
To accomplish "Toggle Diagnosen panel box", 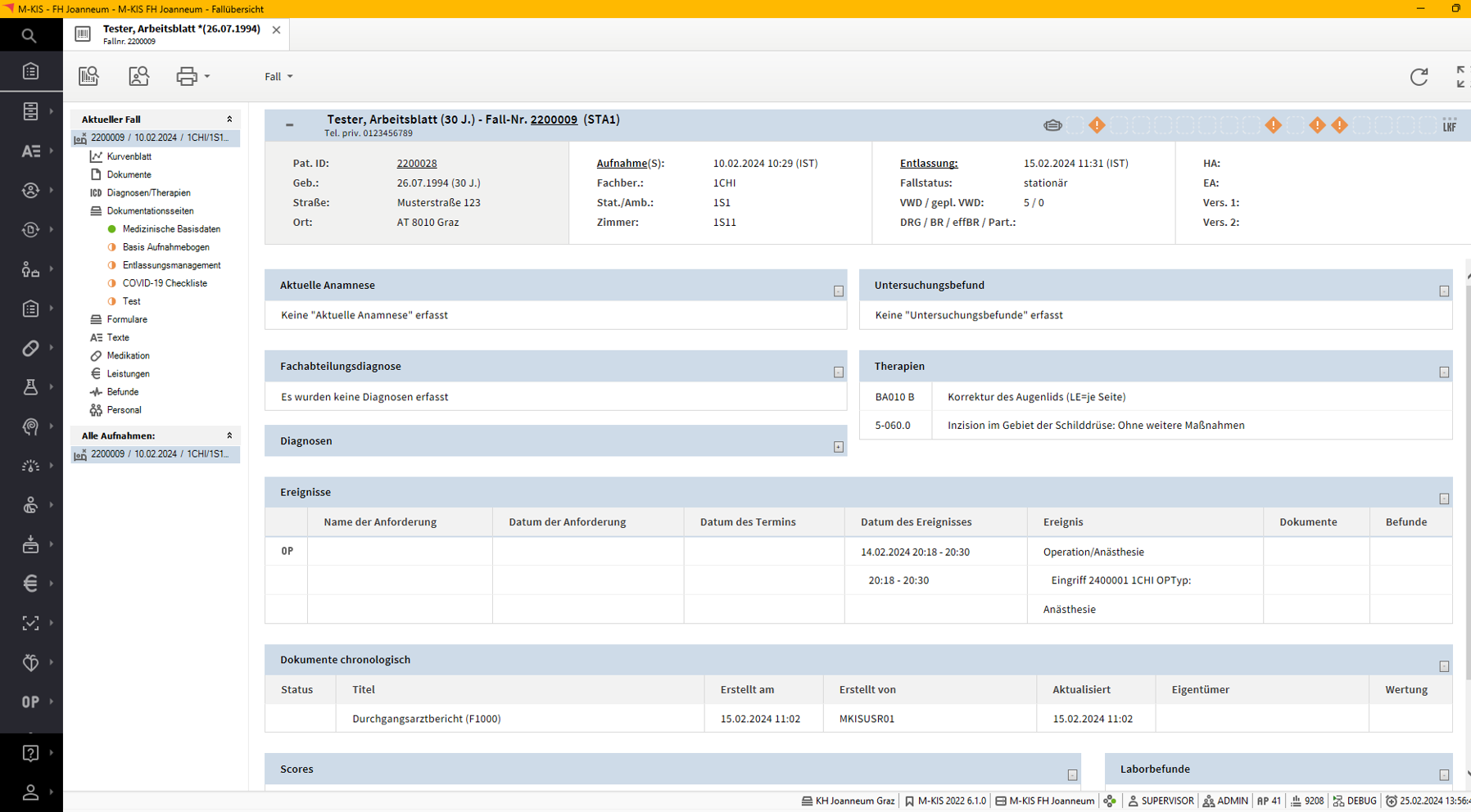I will coord(838,447).
